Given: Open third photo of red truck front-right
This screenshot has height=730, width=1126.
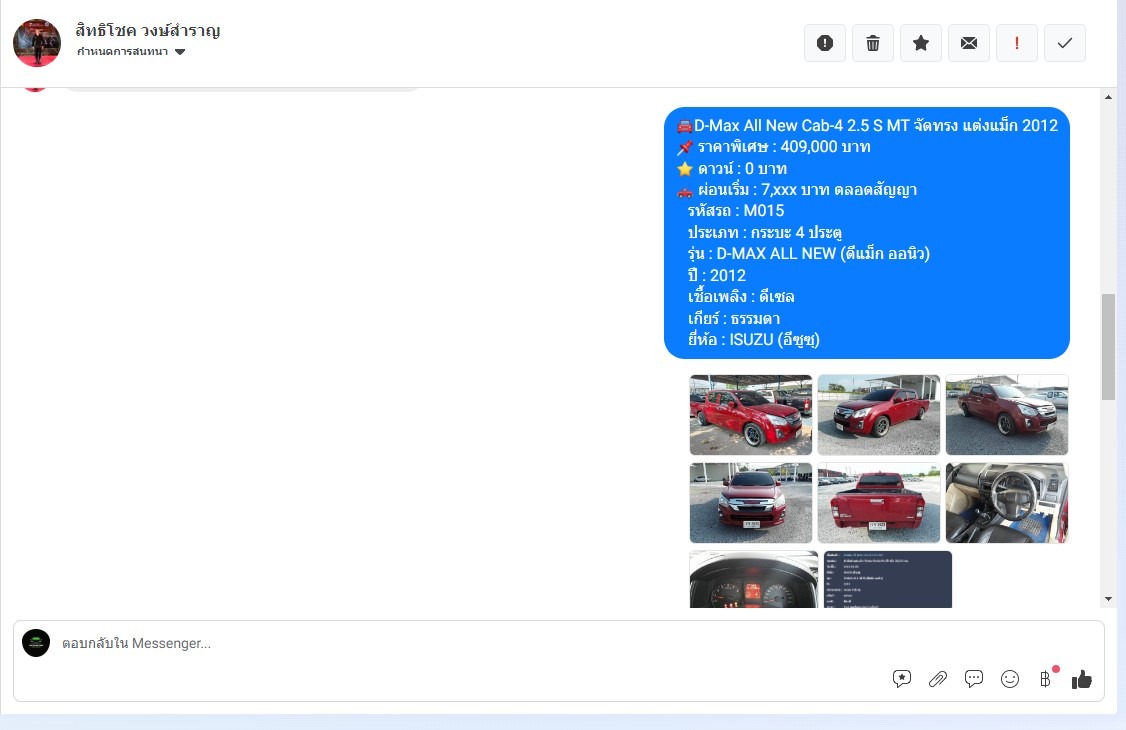Looking at the screenshot, I should click(1007, 415).
